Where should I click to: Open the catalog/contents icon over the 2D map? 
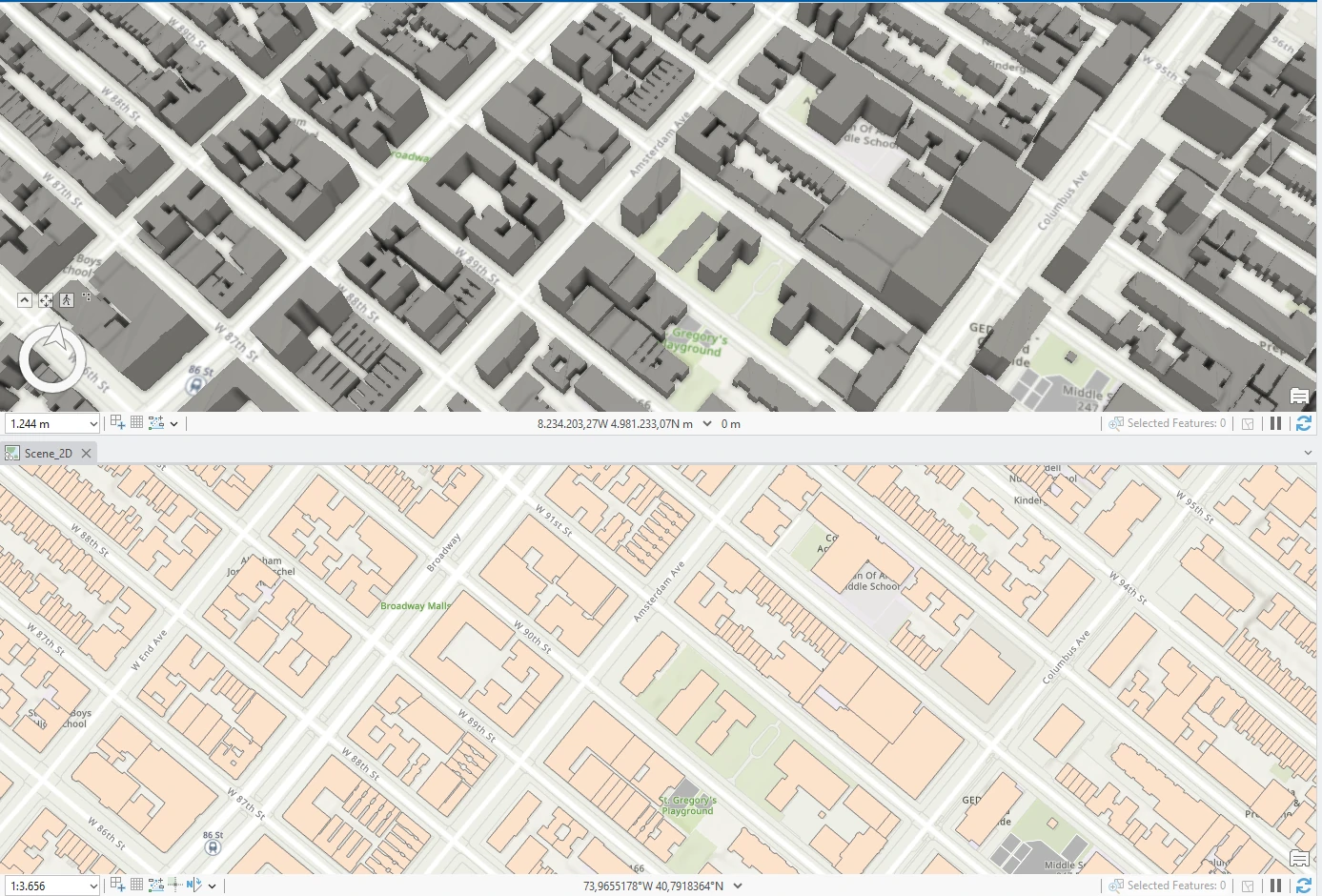(1298, 859)
